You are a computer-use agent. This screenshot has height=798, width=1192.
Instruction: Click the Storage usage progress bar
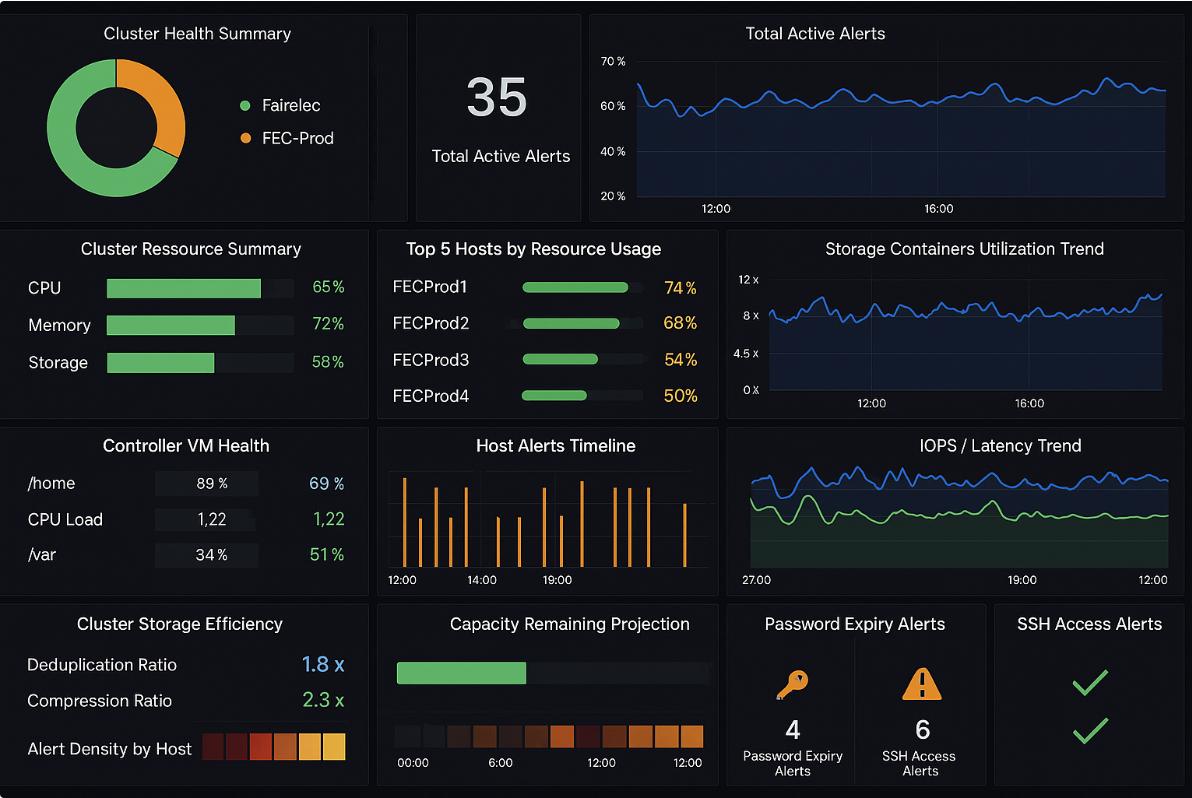200,363
